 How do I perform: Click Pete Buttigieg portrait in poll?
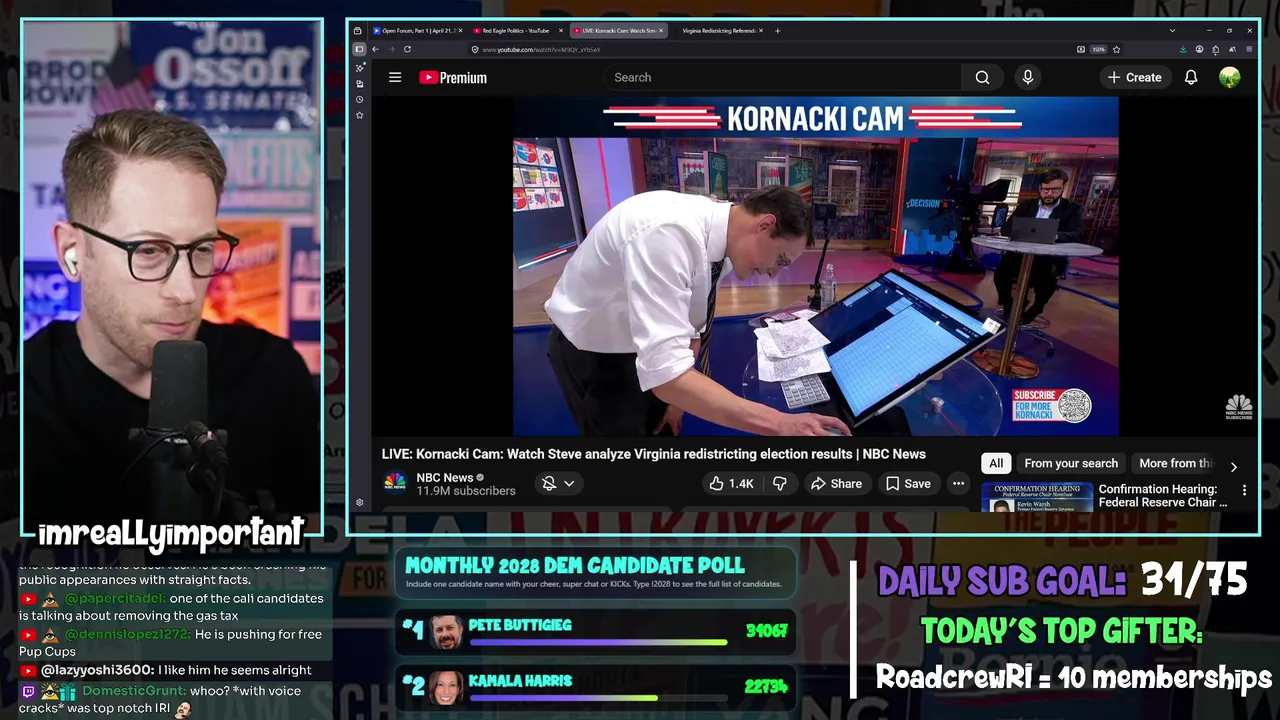tap(447, 632)
